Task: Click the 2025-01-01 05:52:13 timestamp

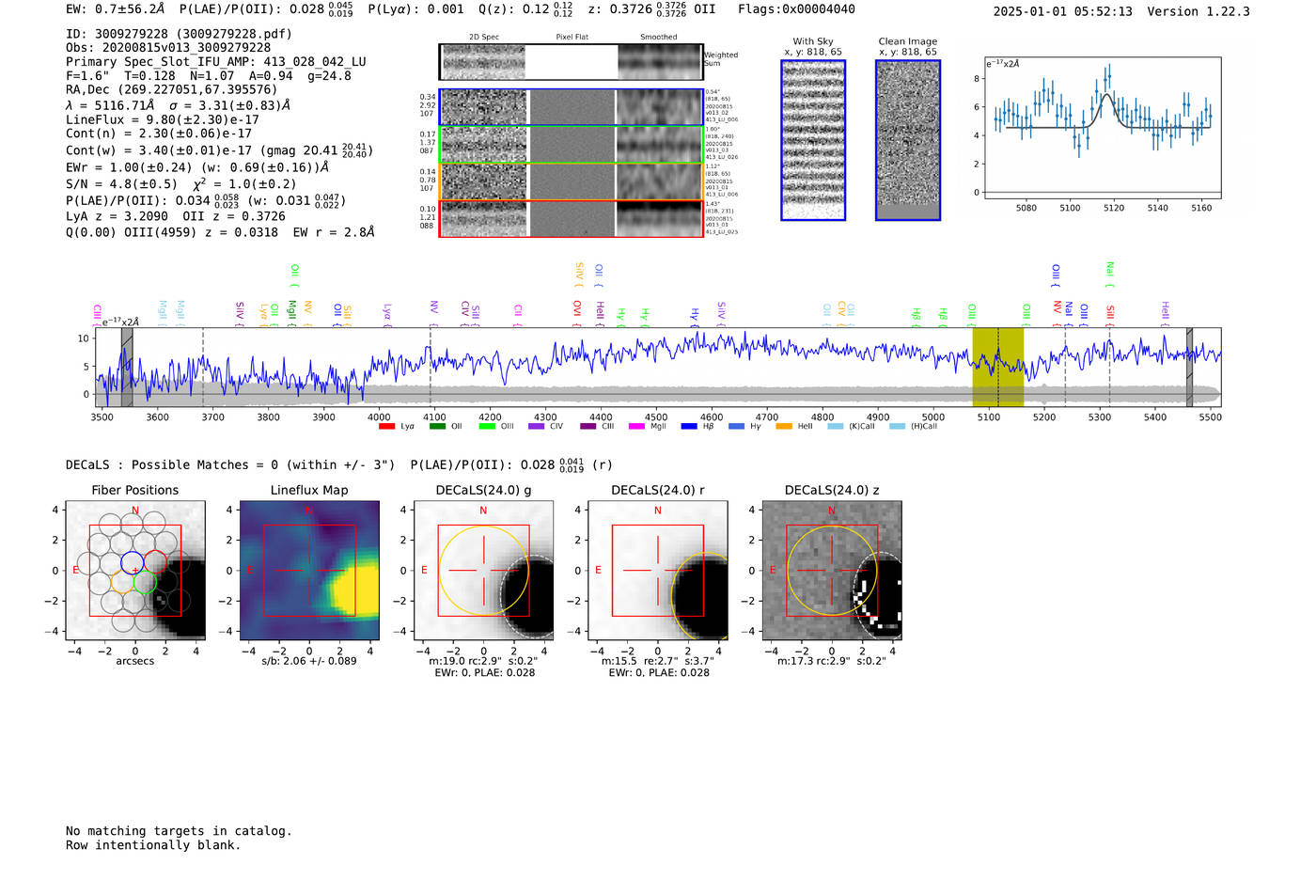Action: pos(1063,11)
